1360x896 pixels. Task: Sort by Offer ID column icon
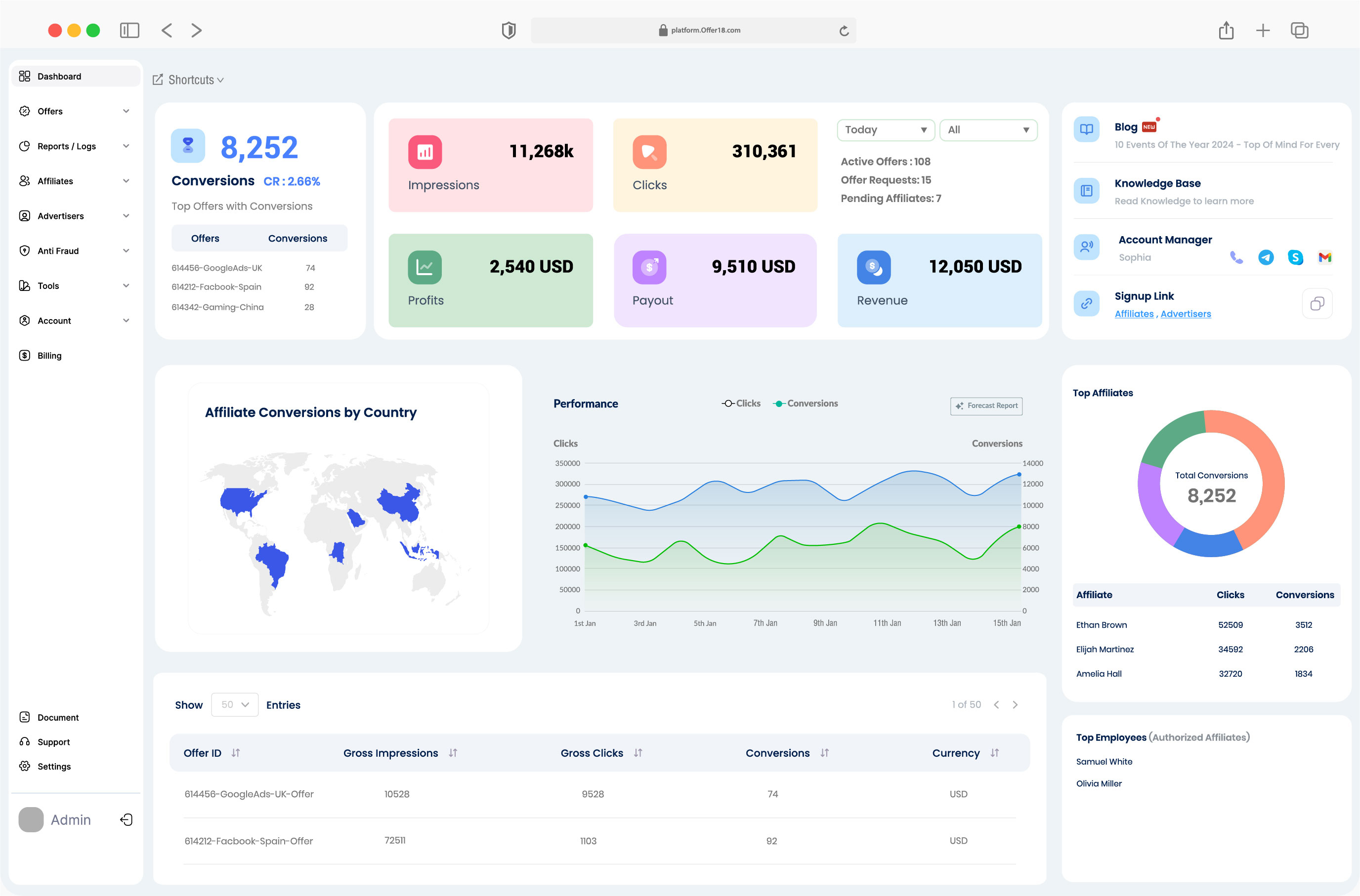click(236, 753)
